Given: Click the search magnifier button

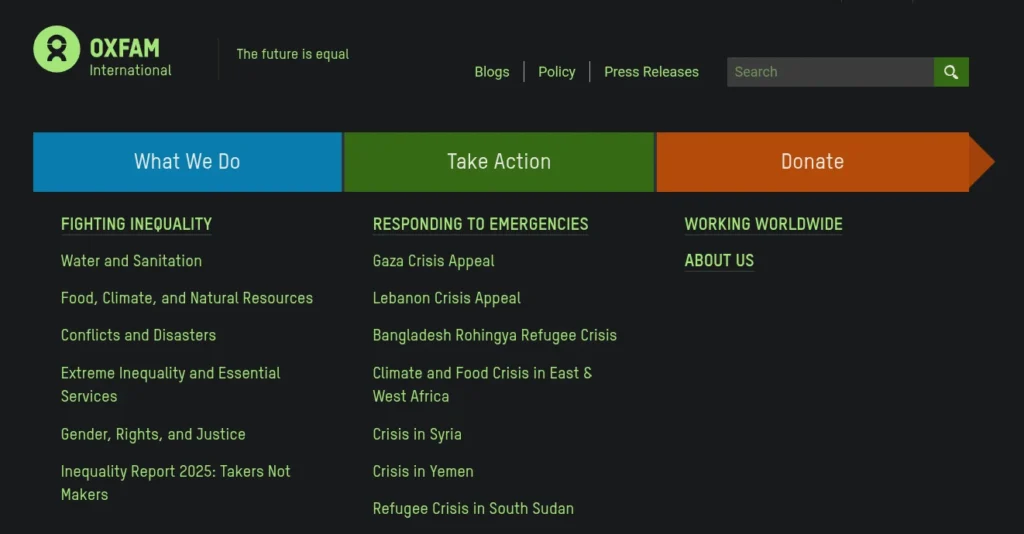Looking at the screenshot, I should 951,72.
